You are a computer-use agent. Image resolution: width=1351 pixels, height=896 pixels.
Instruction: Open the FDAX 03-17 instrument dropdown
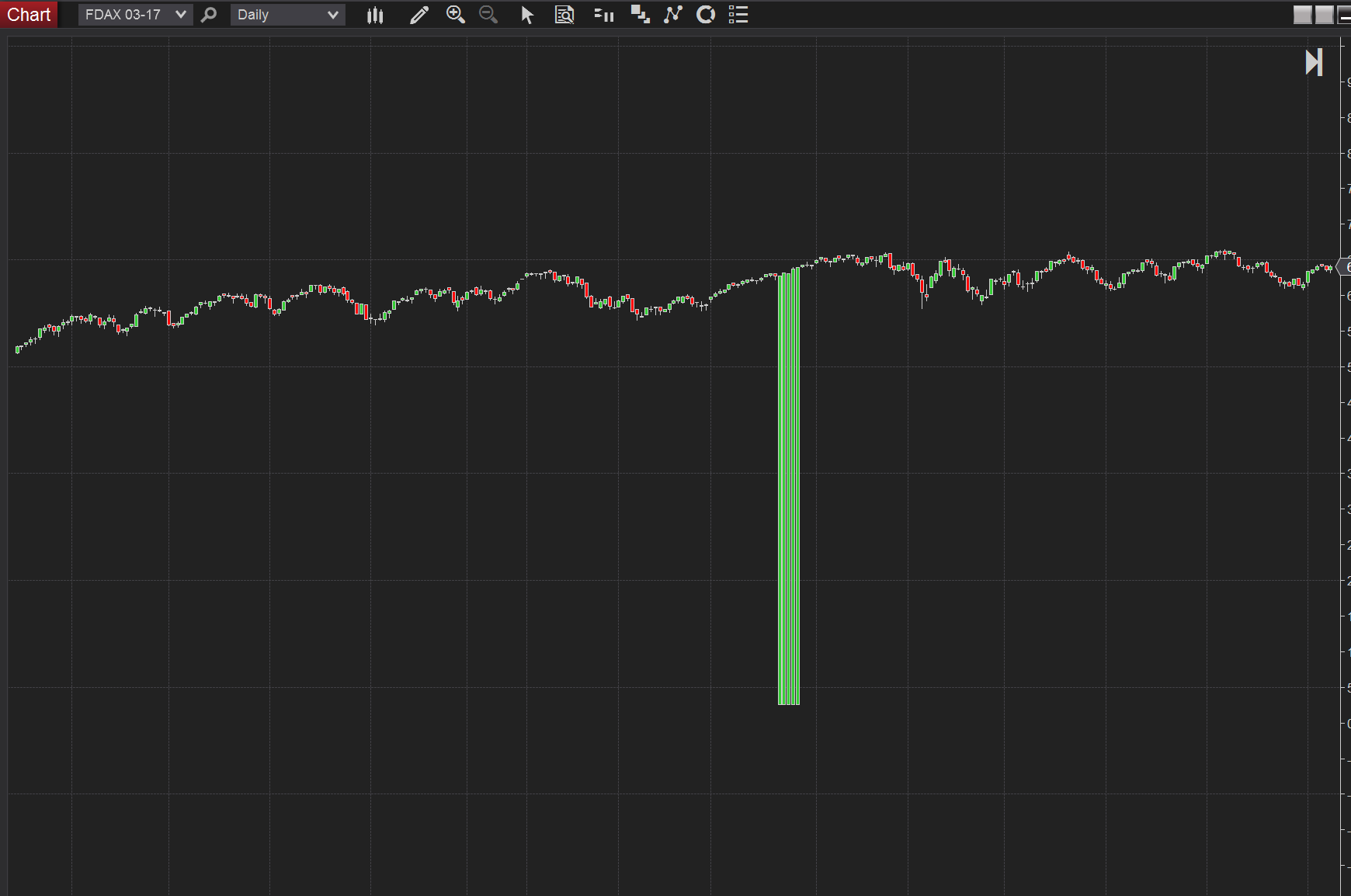(135, 15)
